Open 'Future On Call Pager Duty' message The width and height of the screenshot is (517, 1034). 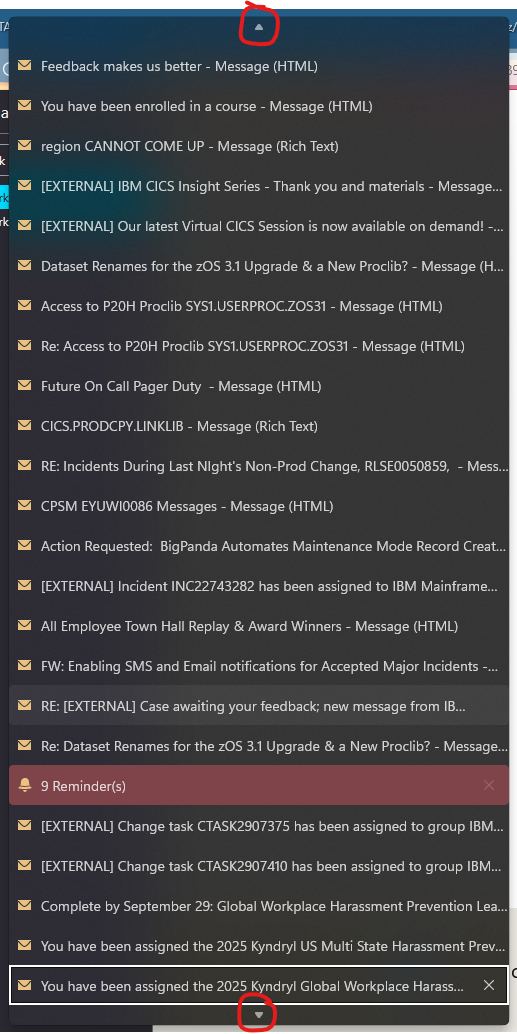pos(258,386)
